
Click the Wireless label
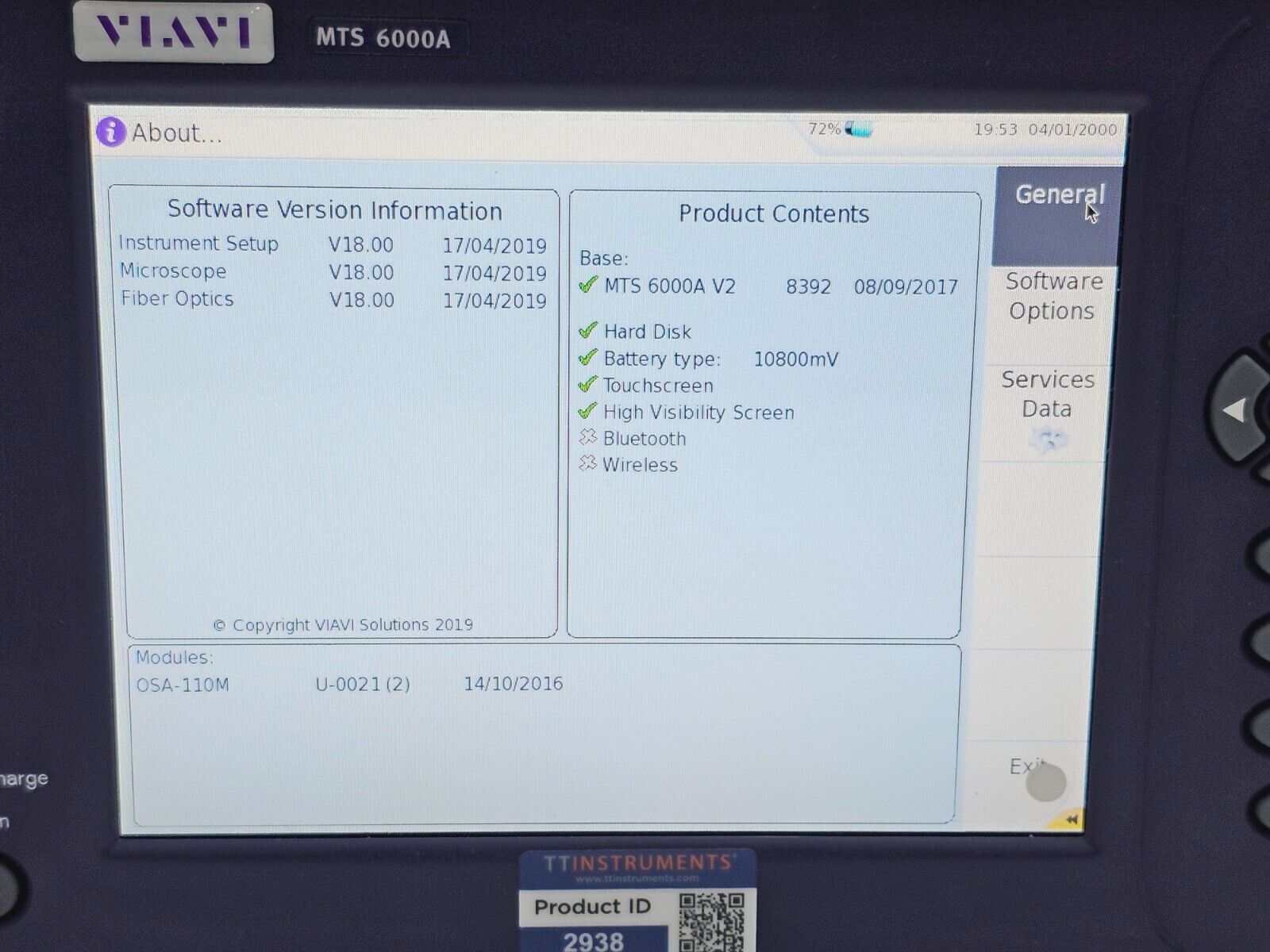(x=640, y=465)
